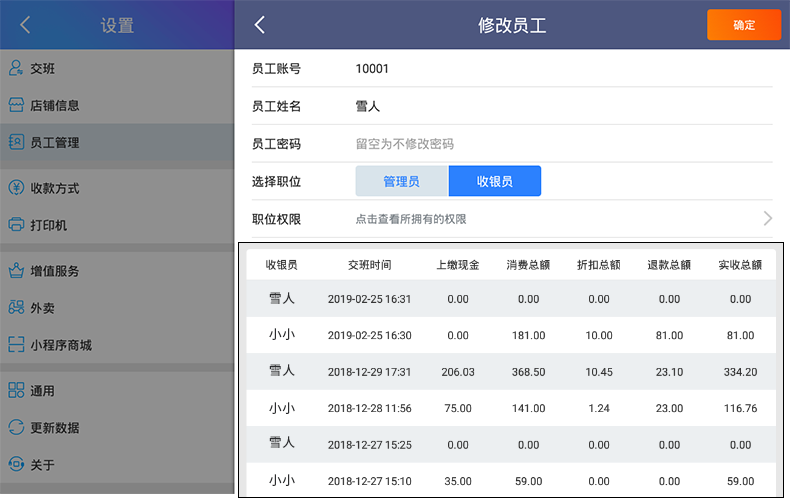Click the printer (打印机) icon
Screen dimensions: 790x498
(16, 225)
